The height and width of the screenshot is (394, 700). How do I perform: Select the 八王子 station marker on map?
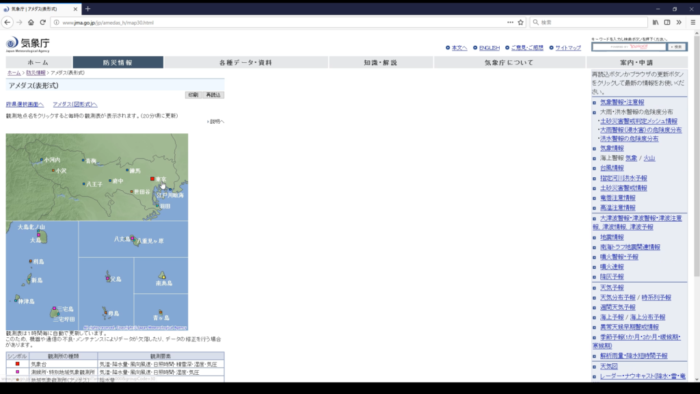[x=84, y=184]
